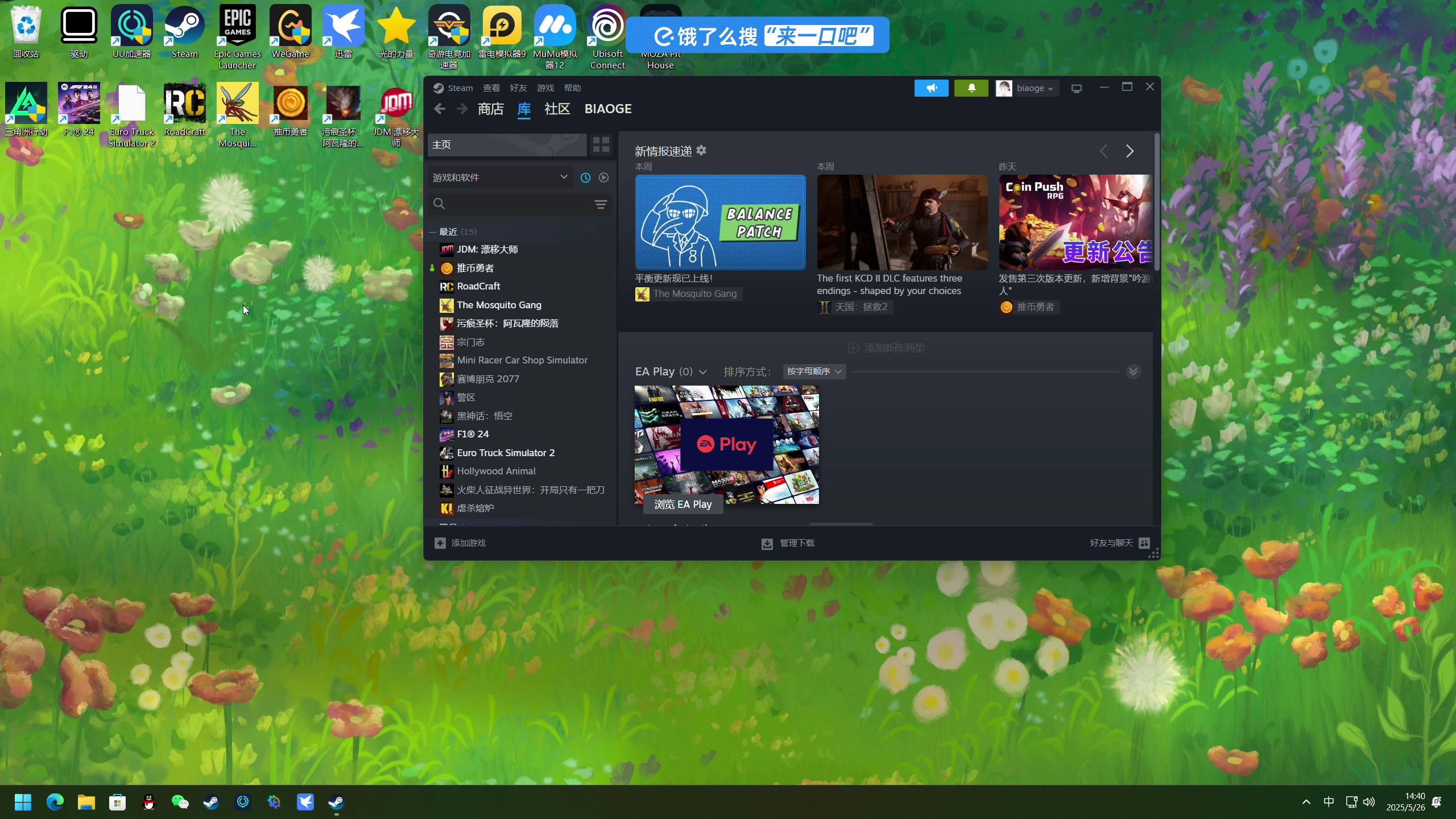Open UU加速器 desktop shortcut
Image resolution: width=1456 pixels, height=819 pixels.
(131, 32)
